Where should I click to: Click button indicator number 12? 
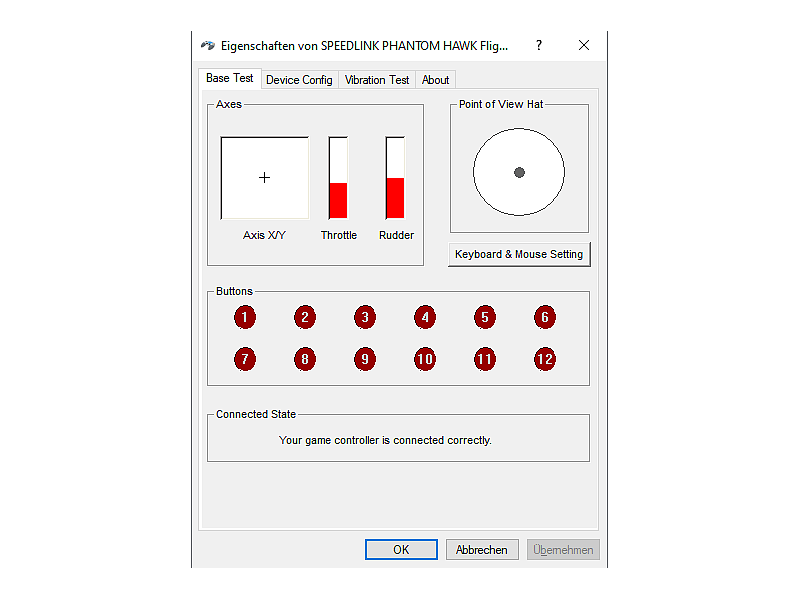pos(545,359)
